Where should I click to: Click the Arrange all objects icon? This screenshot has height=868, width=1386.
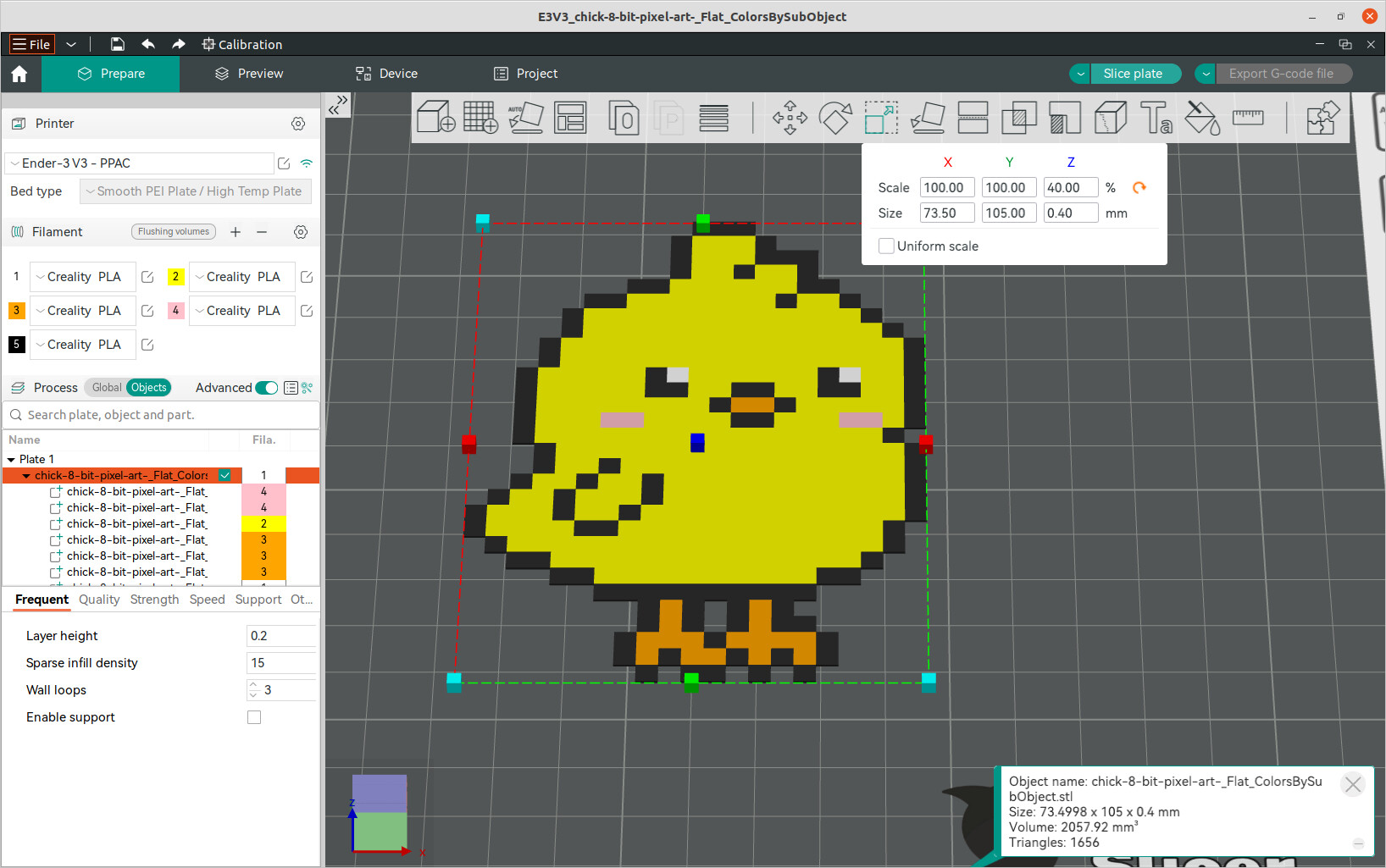tap(570, 117)
